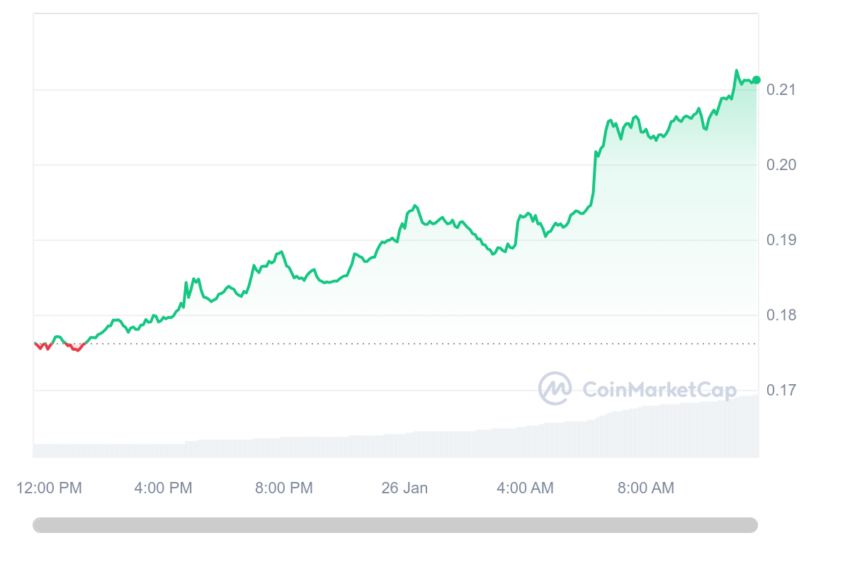Click the 4:00 PM time axis label

(x=163, y=488)
